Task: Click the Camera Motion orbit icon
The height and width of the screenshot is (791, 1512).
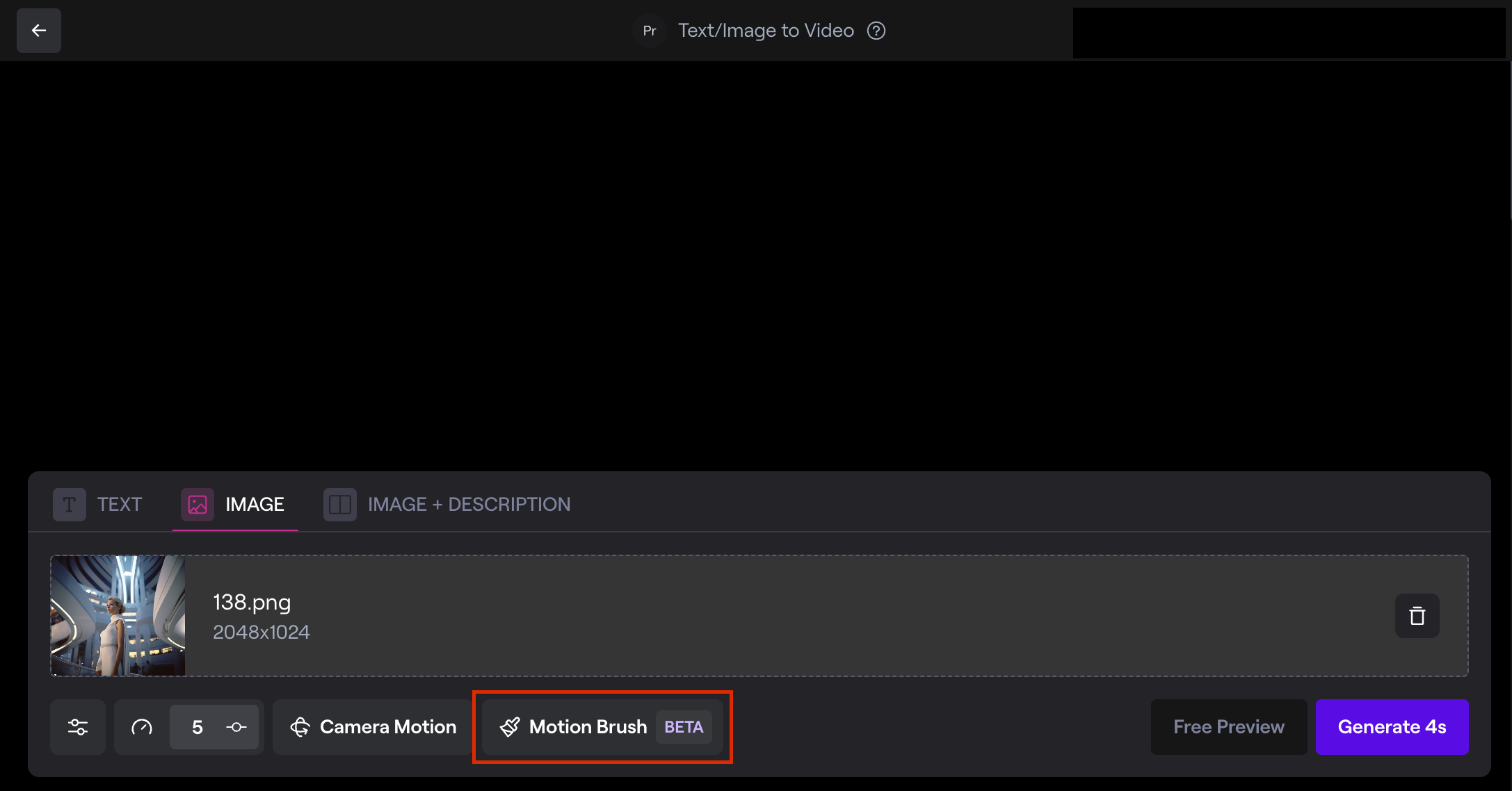Action: pos(300,727)
